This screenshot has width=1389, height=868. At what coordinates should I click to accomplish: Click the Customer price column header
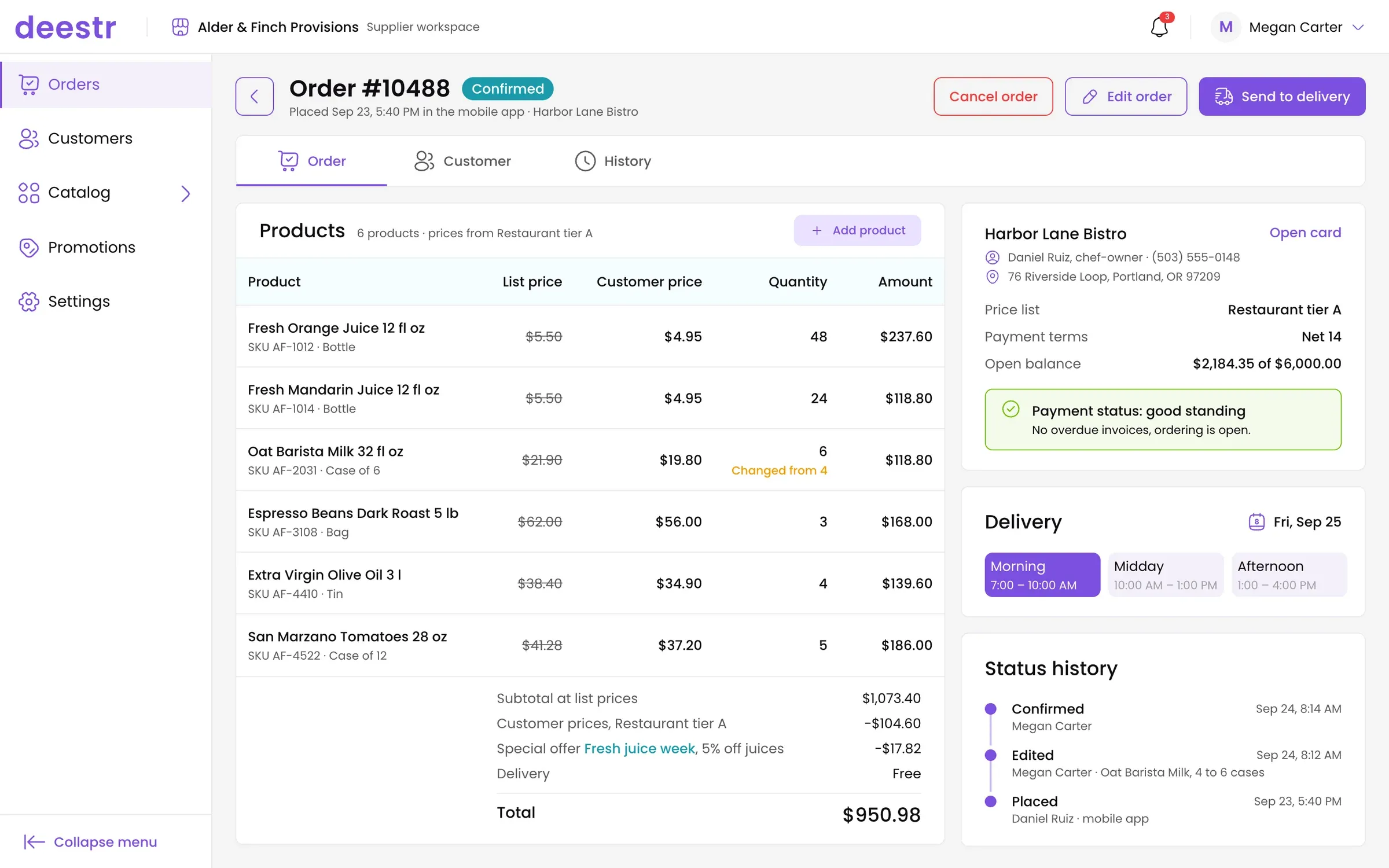[x=649, y=282]
